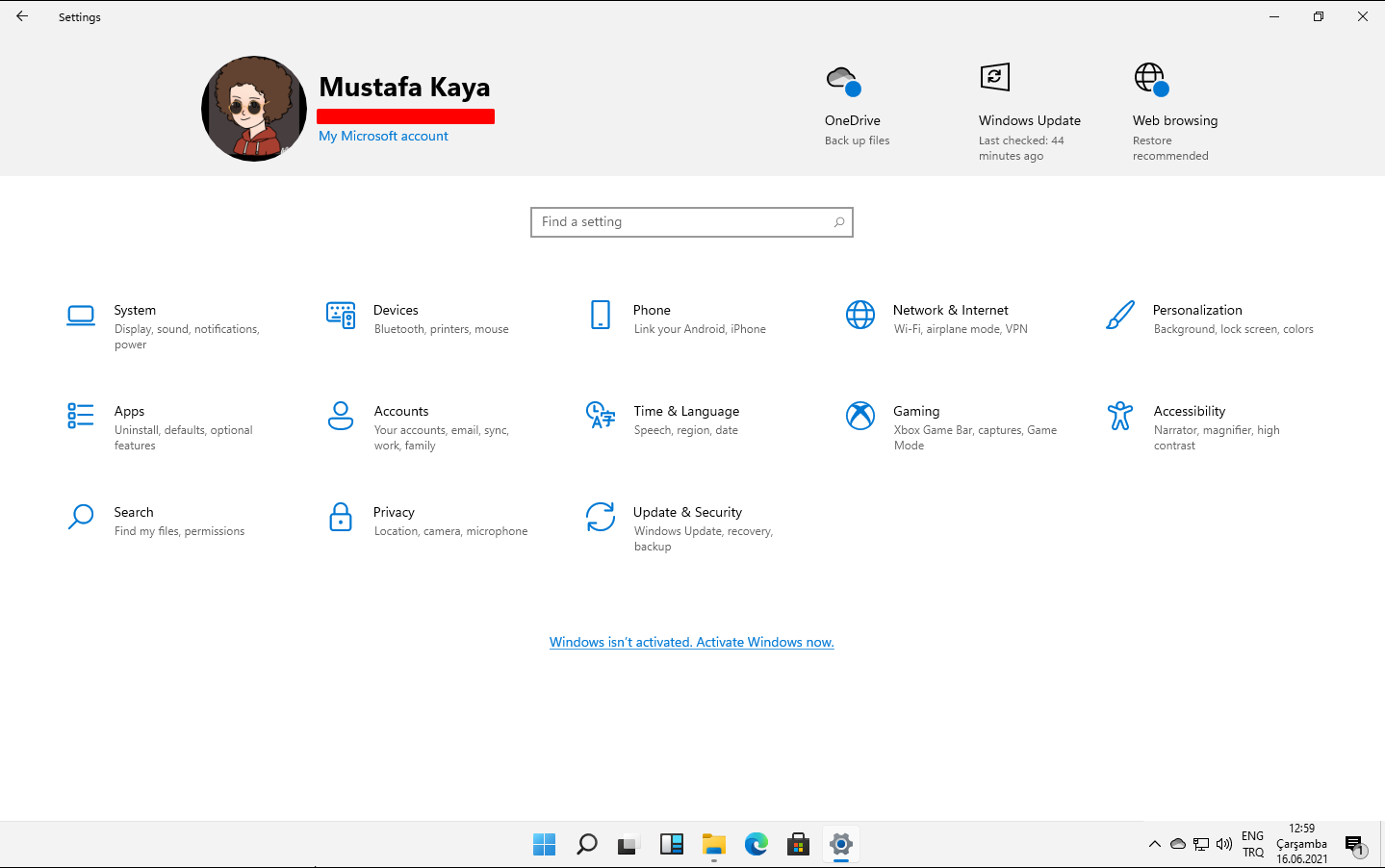This screenshot has width=1385, height=868.
Task: Click the Web browsing heading in header
Action: point(1175,121)
